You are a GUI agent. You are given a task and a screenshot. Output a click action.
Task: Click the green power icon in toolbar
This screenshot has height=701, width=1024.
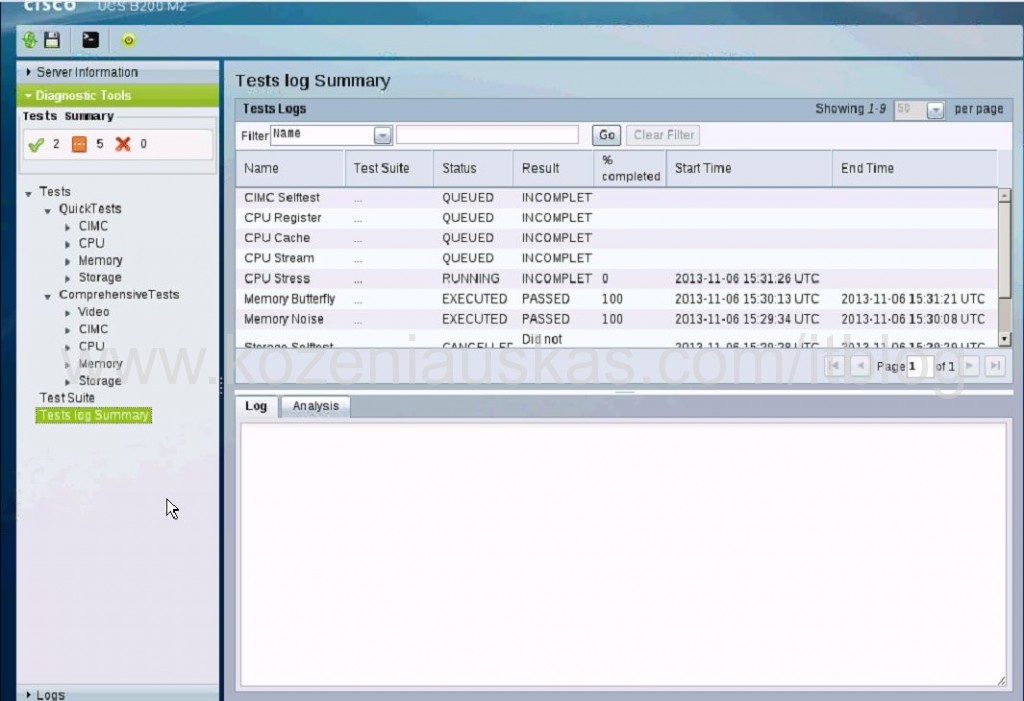(x=128, y=40)
